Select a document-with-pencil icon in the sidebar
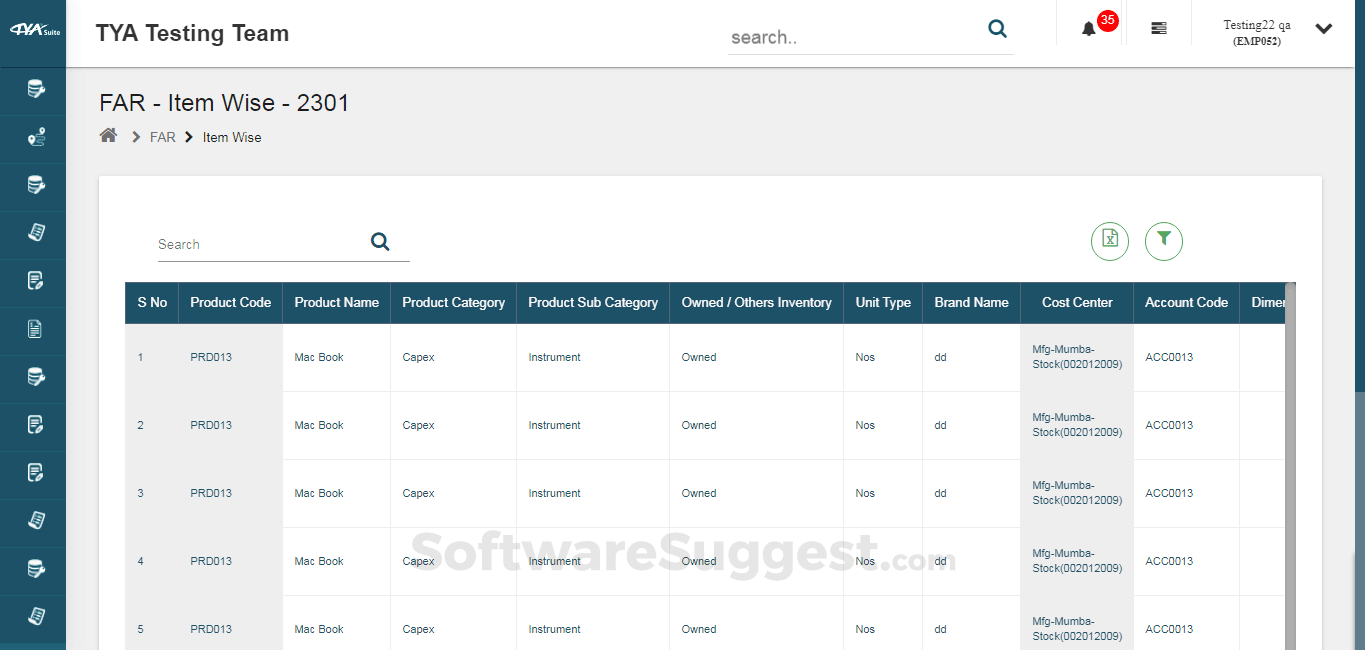 point(33,282)
